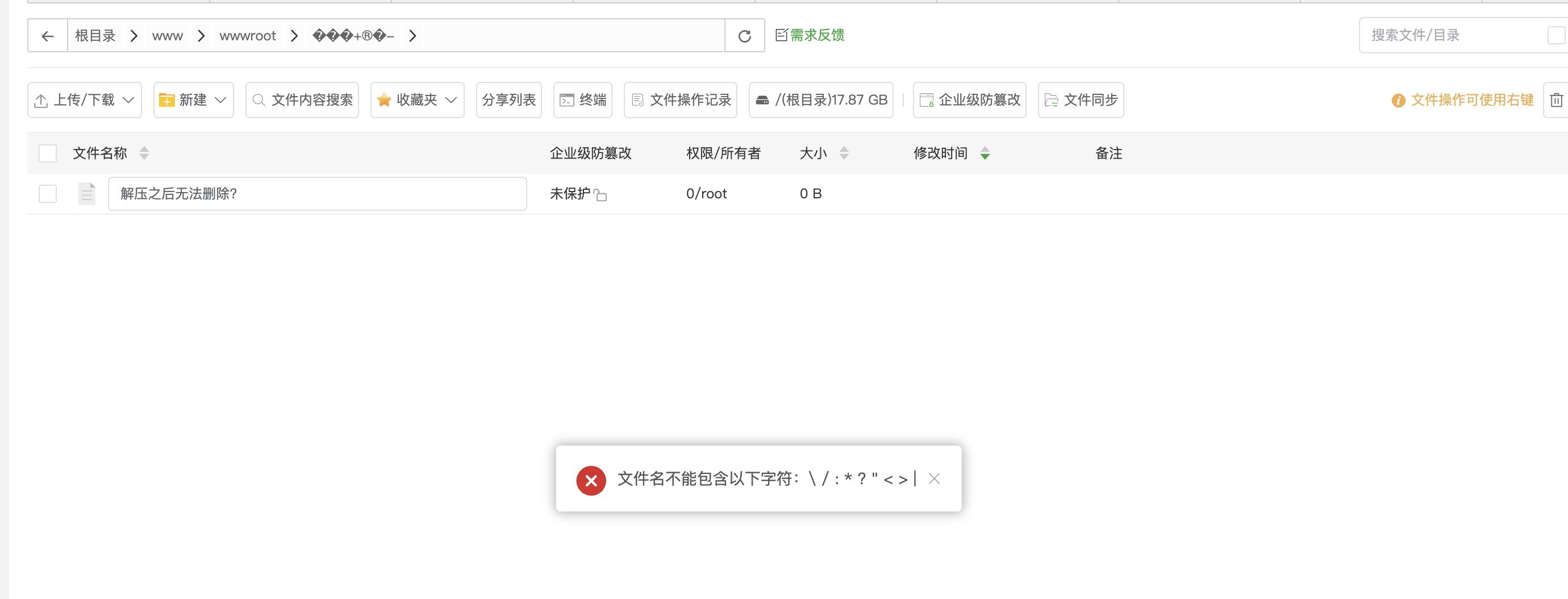Sort by 文件名称 column arrows
The height and width of the screenshot is (599, 1568).
tap(144, 153)
